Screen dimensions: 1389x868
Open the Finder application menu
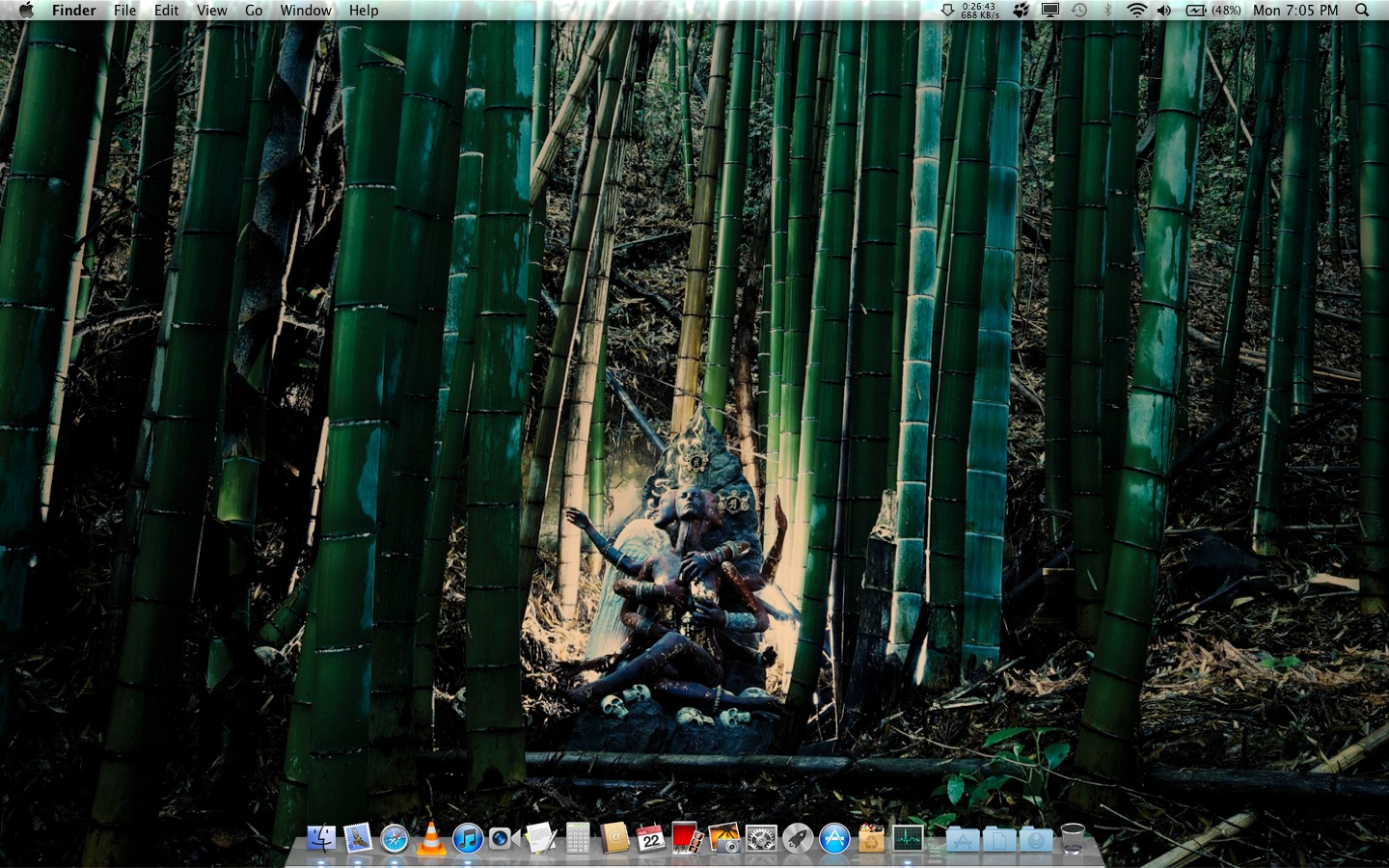pyautogui.click(x=74, y=11)
